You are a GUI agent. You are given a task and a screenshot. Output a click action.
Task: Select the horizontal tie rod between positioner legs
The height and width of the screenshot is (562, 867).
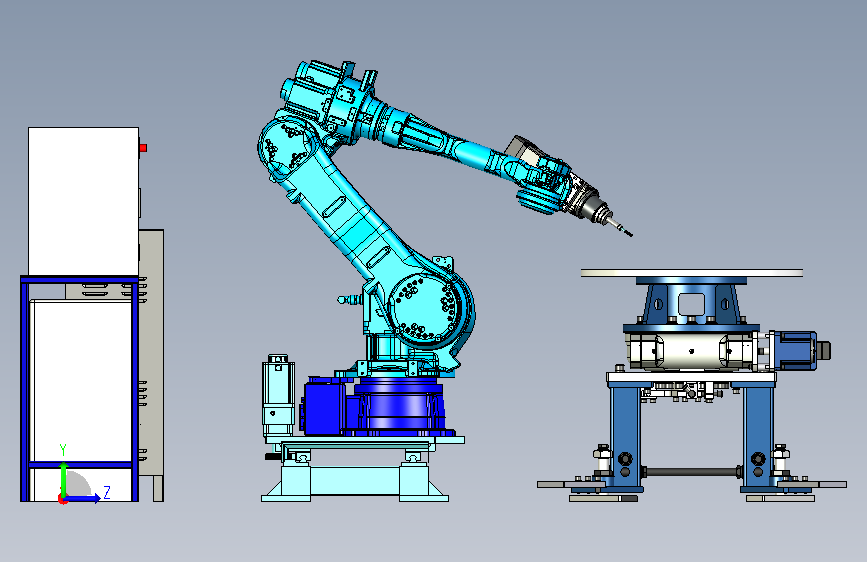coord(691,472)
